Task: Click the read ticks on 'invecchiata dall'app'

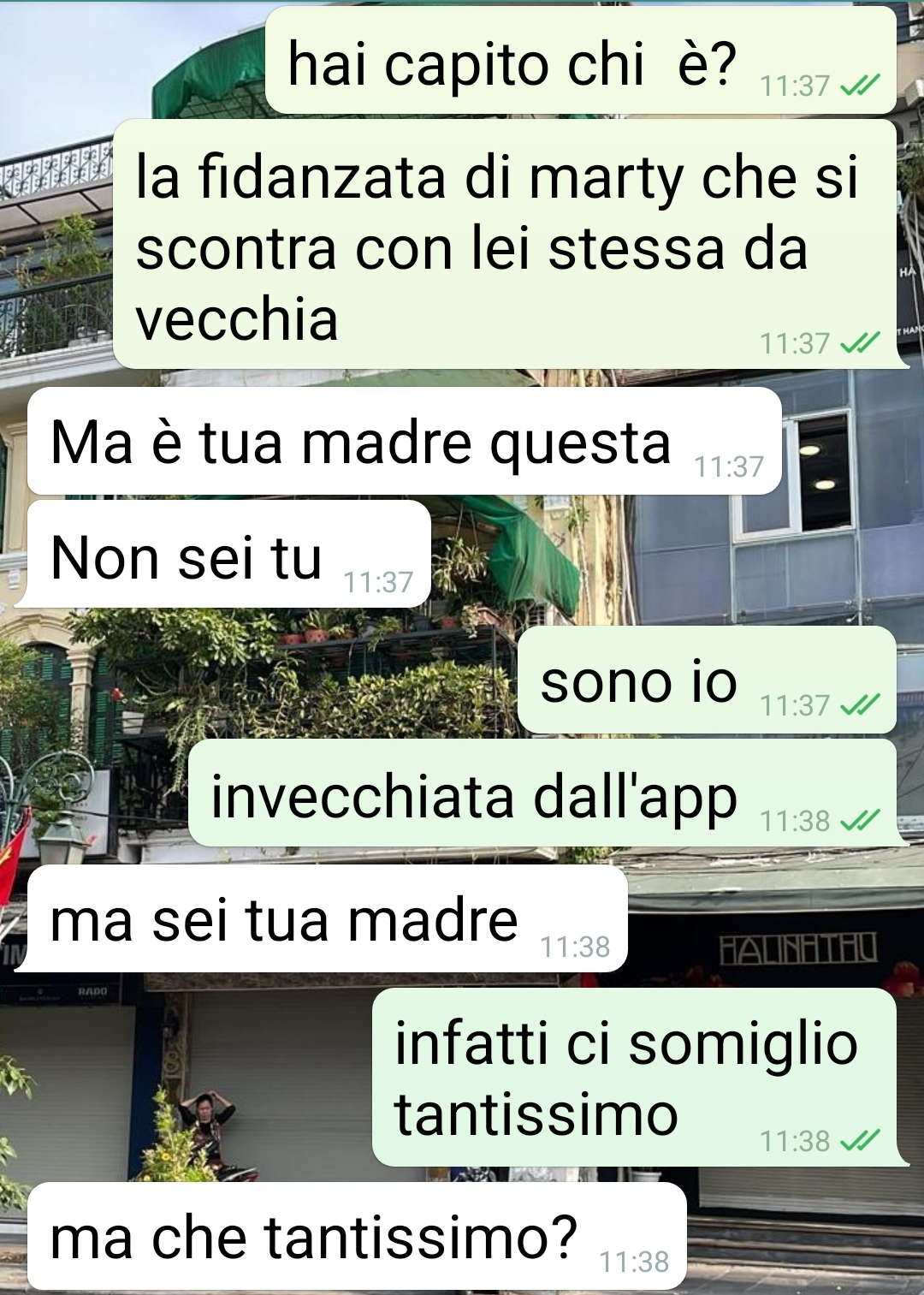Action: pyautogui.click(x=860, y=821)
